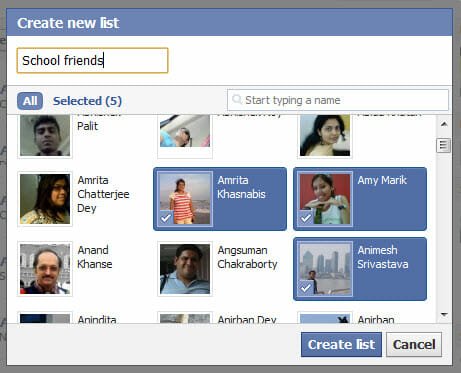Click the Angsuman Chakraborty name
The image size is (461, 373).
tap(247, 257)
